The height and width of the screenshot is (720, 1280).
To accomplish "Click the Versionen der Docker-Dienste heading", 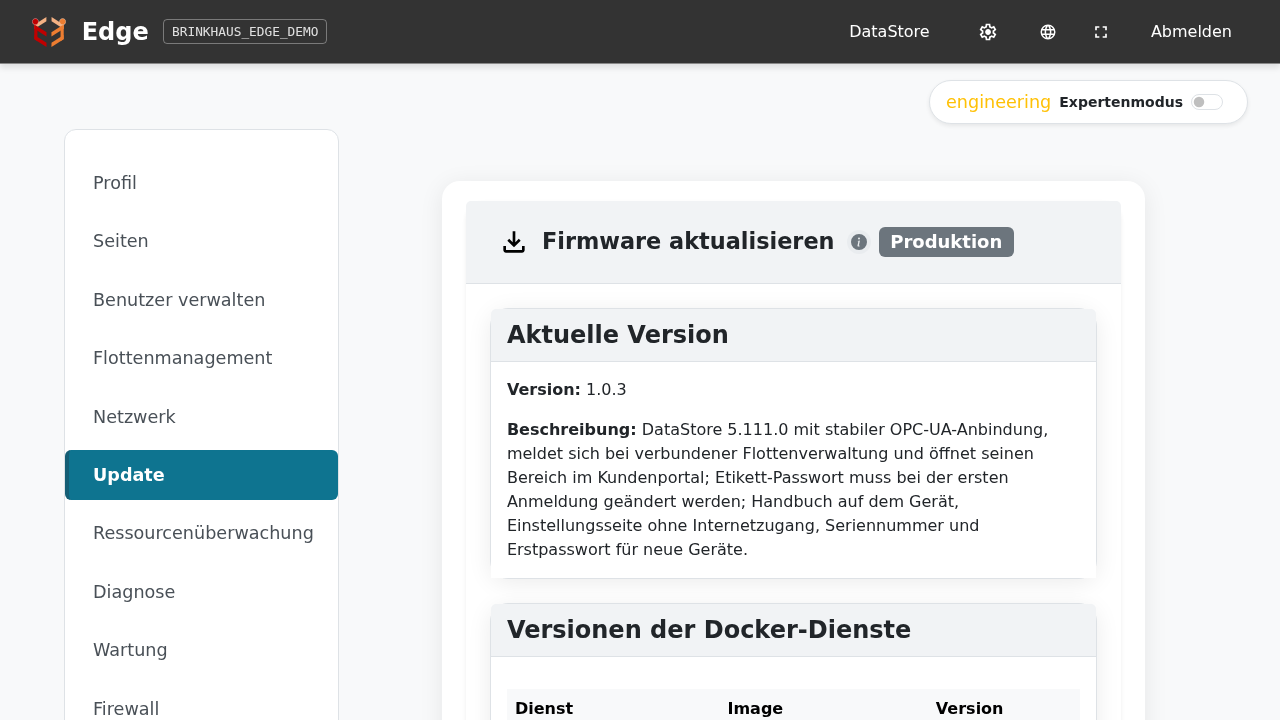I will [709, 630].
